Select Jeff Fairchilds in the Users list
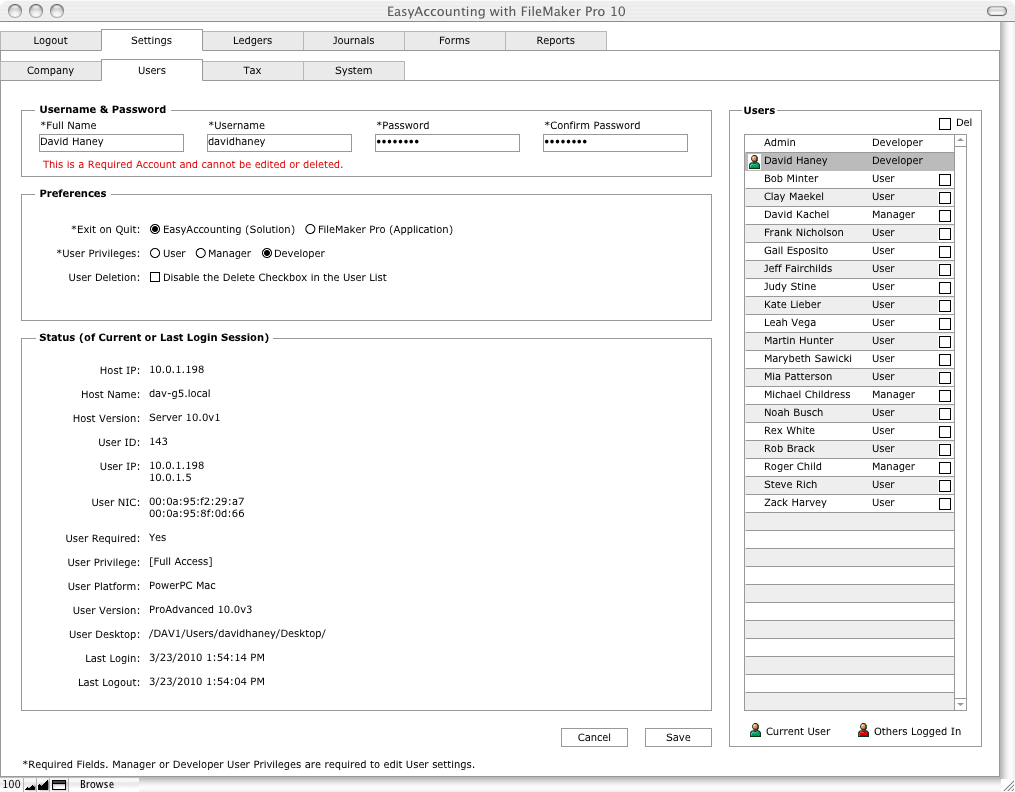 pos(849,269)
